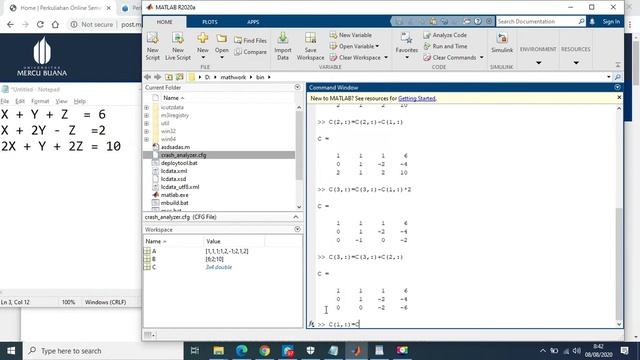Open the Clear Workspace dropdown arrow
The width and height of the screenshot is (640, 360).
(386, 58)
